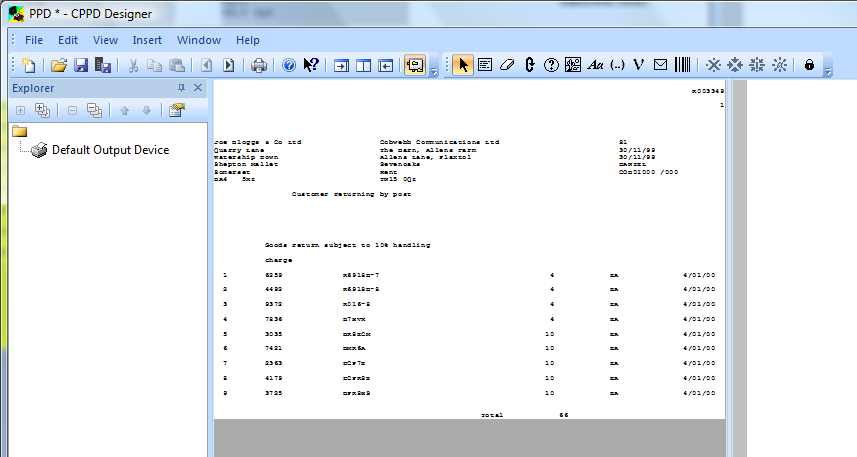Select the eraser tool icon
Screen dimensions: 857x457
507,65
